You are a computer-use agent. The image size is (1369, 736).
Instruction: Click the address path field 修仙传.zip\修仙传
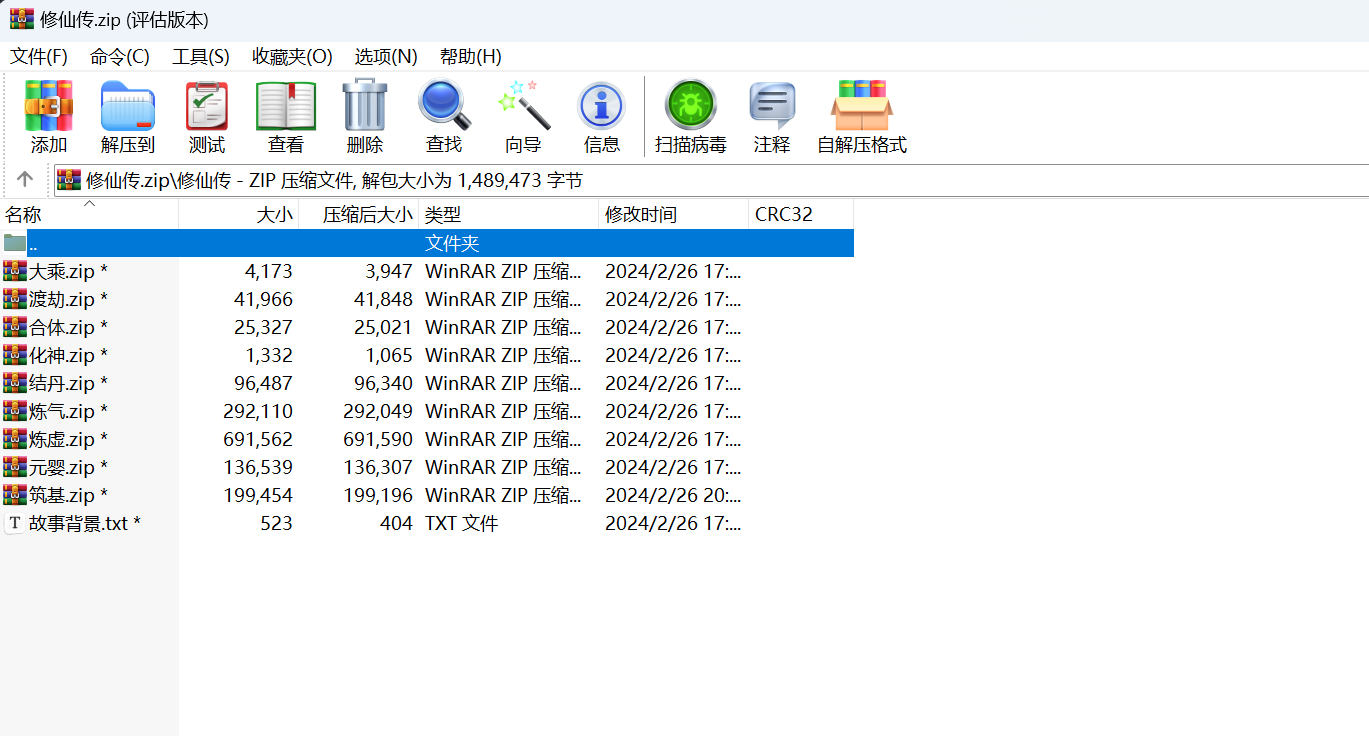pos(711,180)
